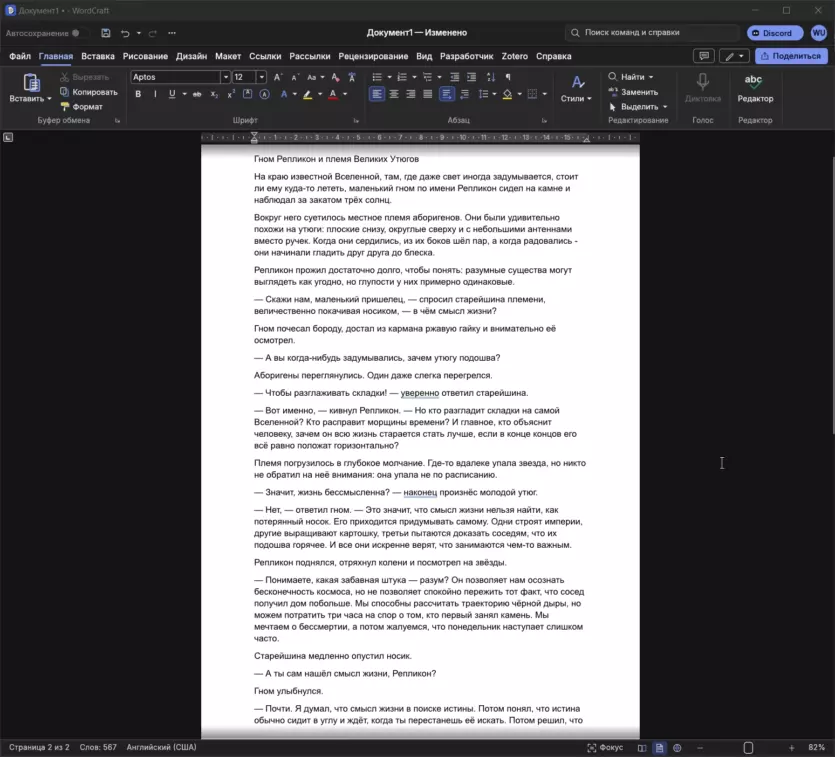Image resolution: width=835 pixels, height=757 pixels.
Task: Click the Undo arrow icon
Action: pyautogui.click(x=125, y=33)
